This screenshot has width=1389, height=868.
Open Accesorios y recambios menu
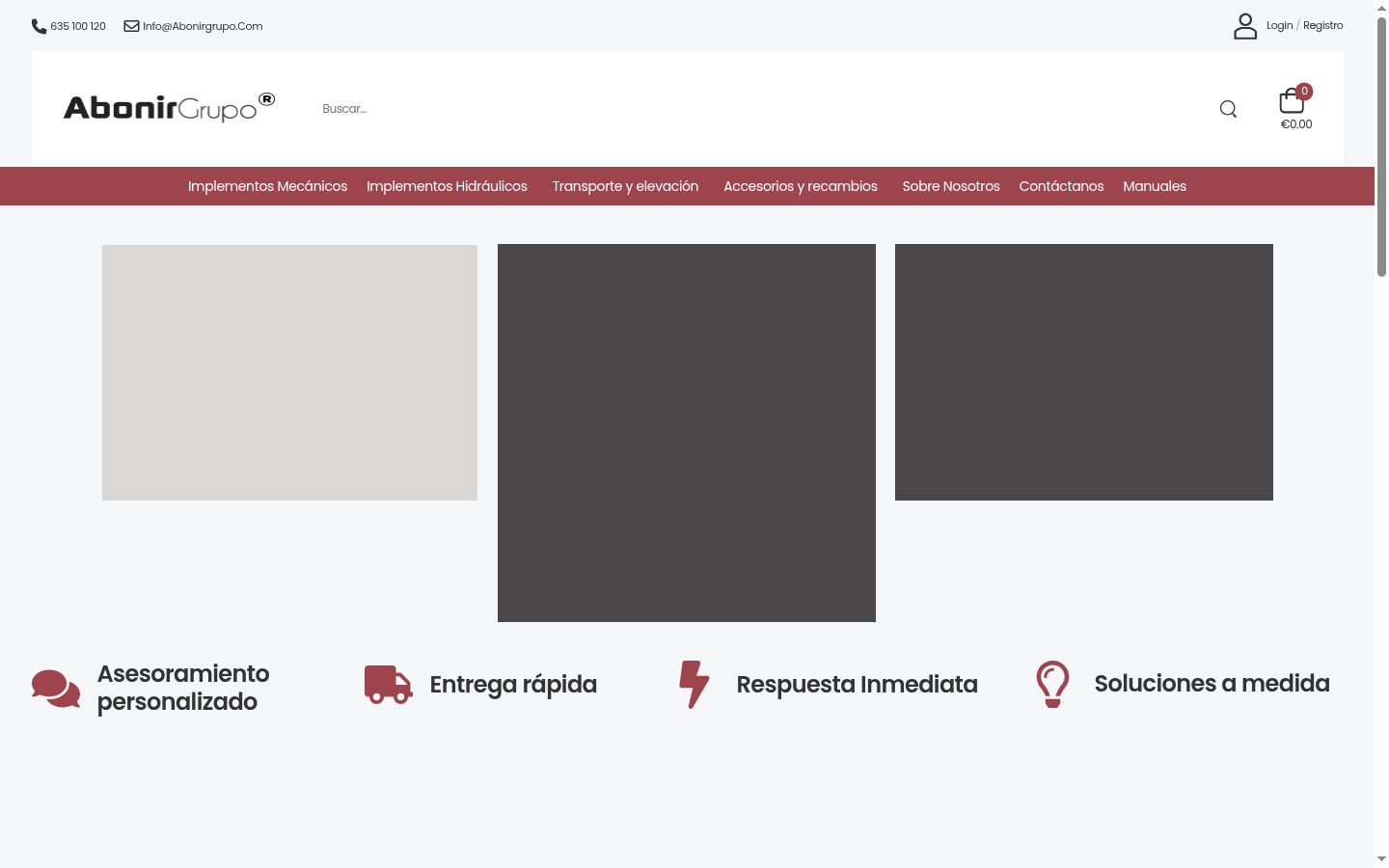(801, 186)
